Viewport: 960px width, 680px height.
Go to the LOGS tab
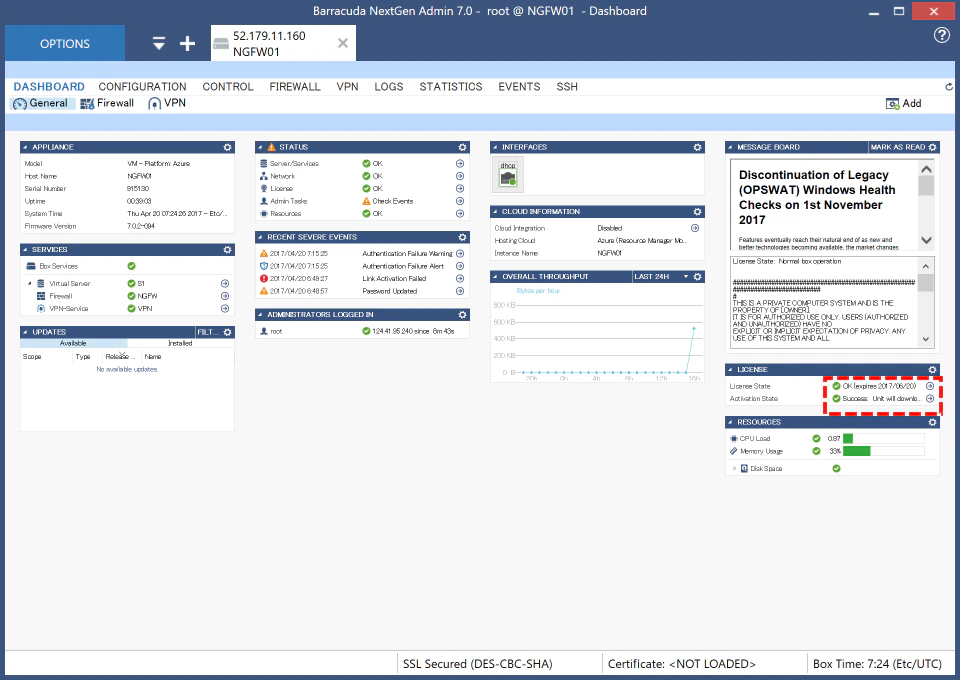[x=389, y=87]
